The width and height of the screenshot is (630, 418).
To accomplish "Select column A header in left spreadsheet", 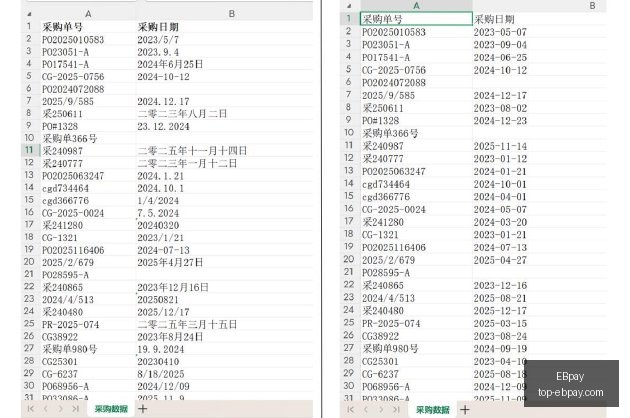I will click(88, 14).
